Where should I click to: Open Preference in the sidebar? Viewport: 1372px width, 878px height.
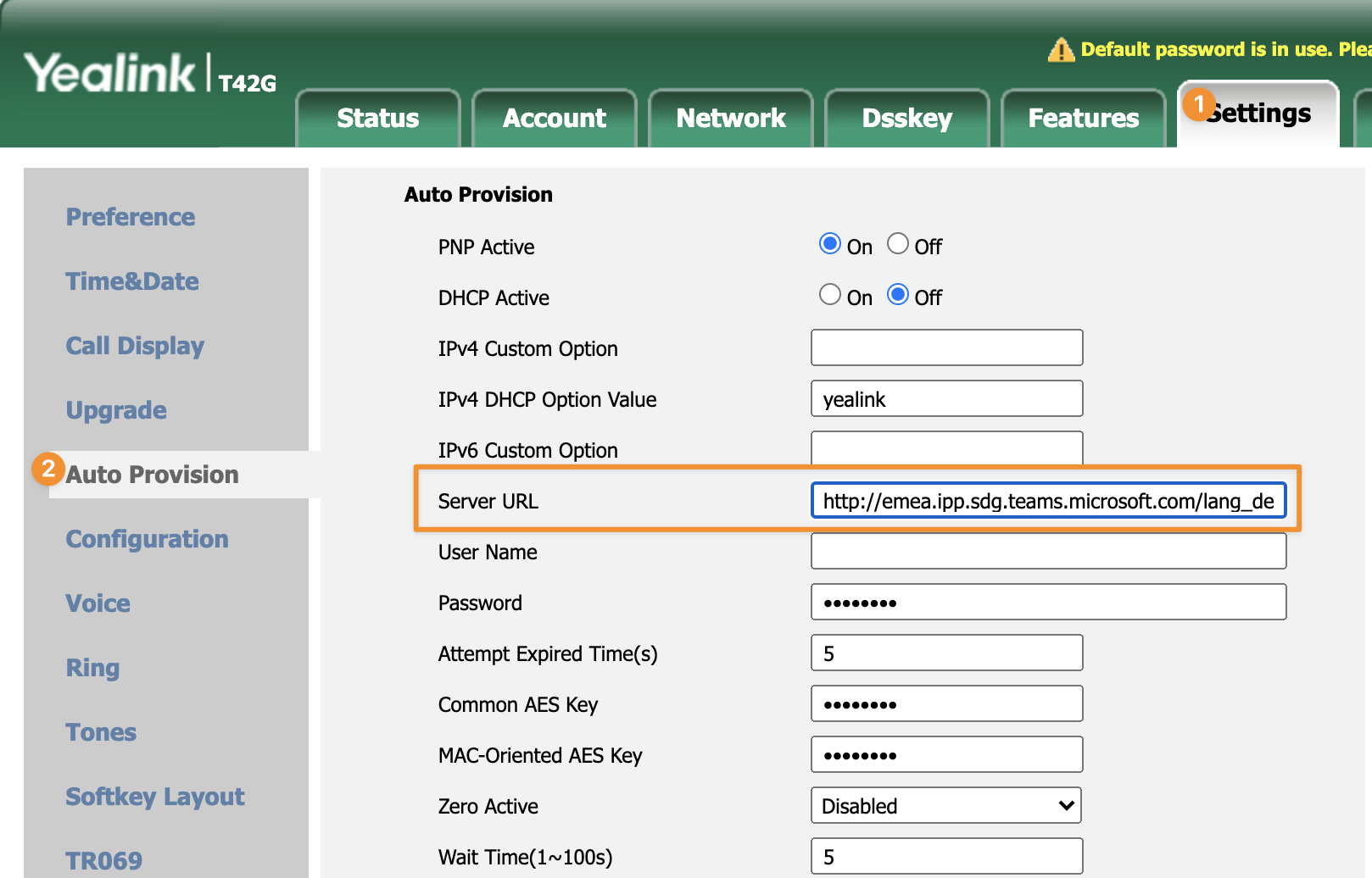pyautogui.click(x=131, y=217)
